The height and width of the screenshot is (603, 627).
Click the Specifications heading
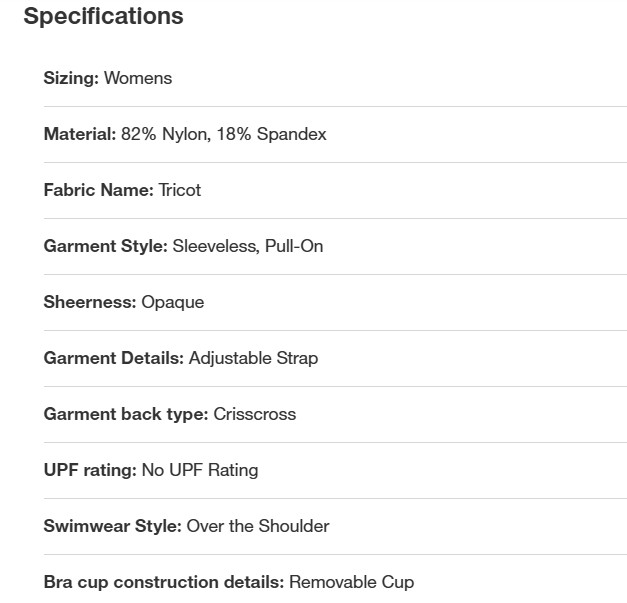pyautogui.click(x=103, y=17)
